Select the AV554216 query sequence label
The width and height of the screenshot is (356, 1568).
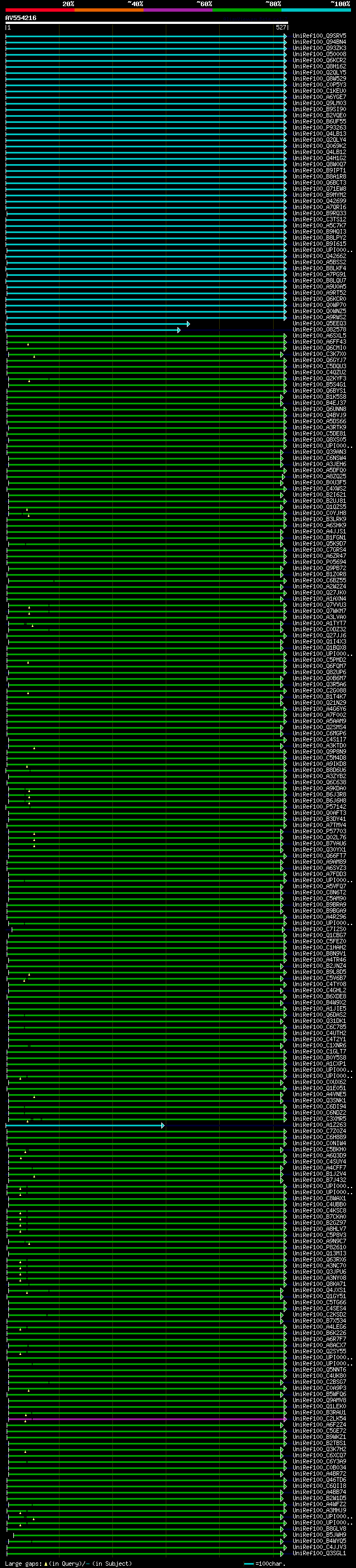[21, 18]
